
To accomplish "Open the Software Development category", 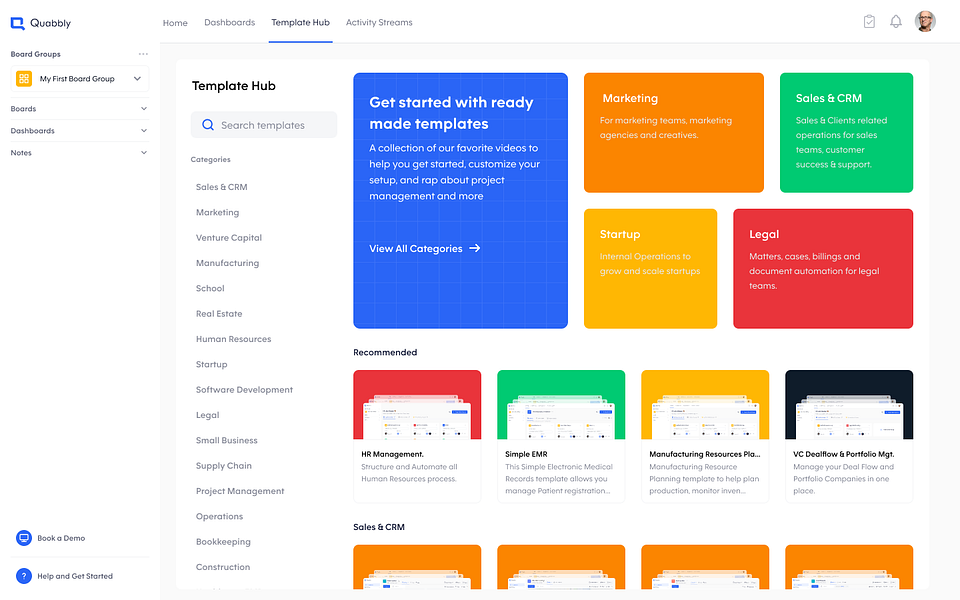I will coord(244,390).
